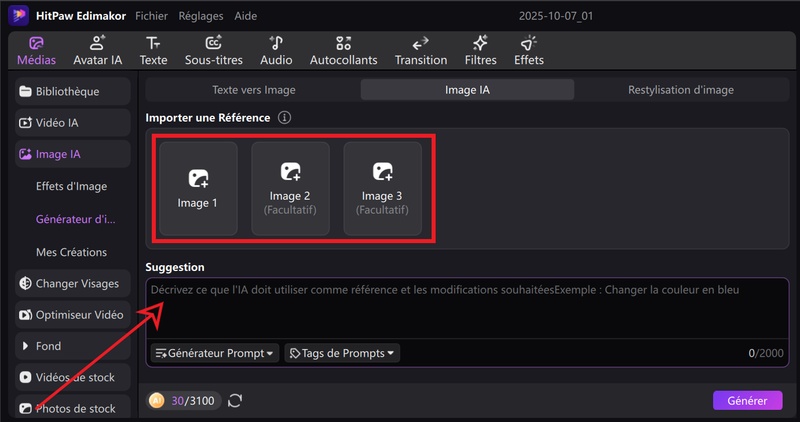Open the Réglages menu
This screenshot has width=800, height=422.
[x=201, y=17]
